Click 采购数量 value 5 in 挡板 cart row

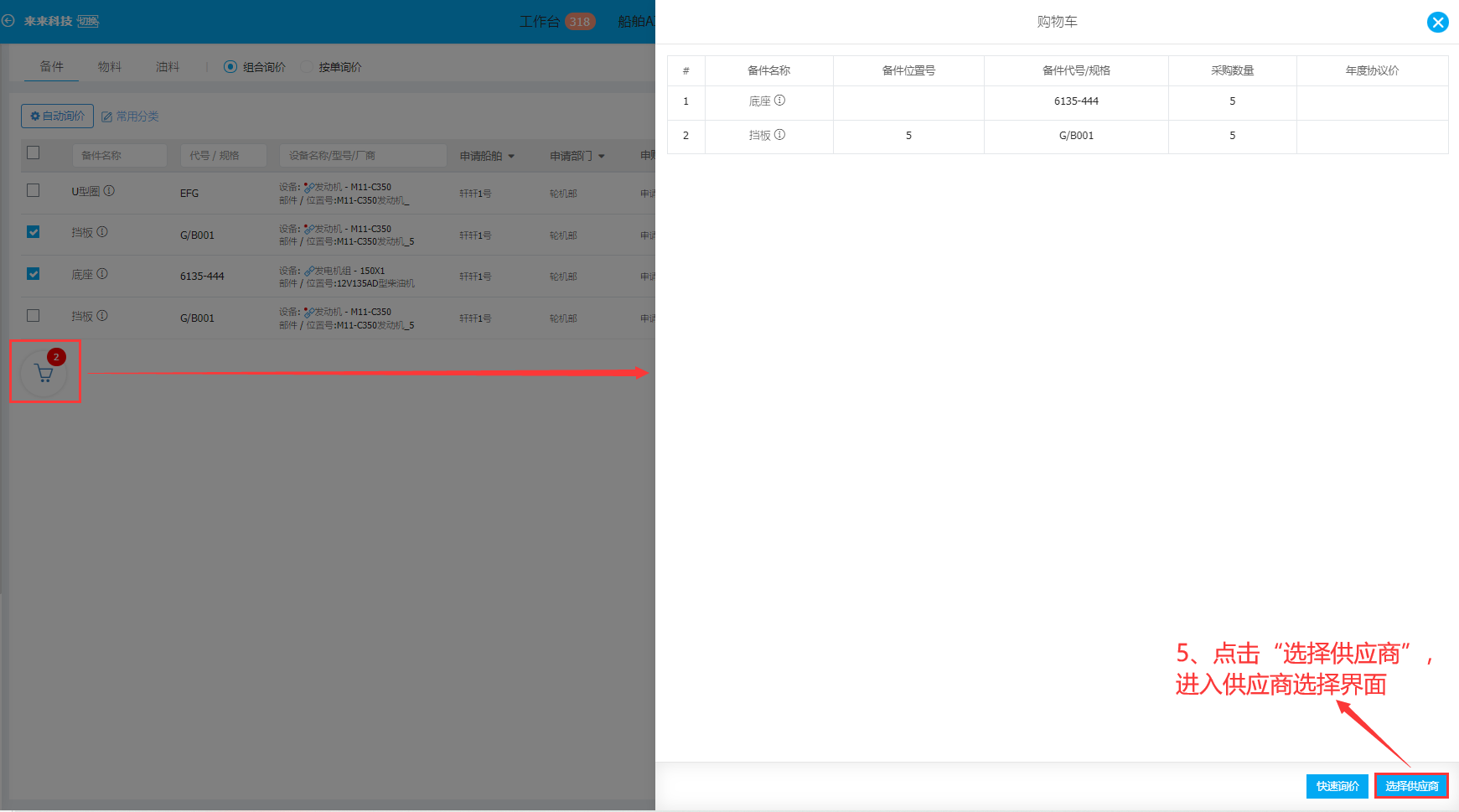click(1232, 136)
